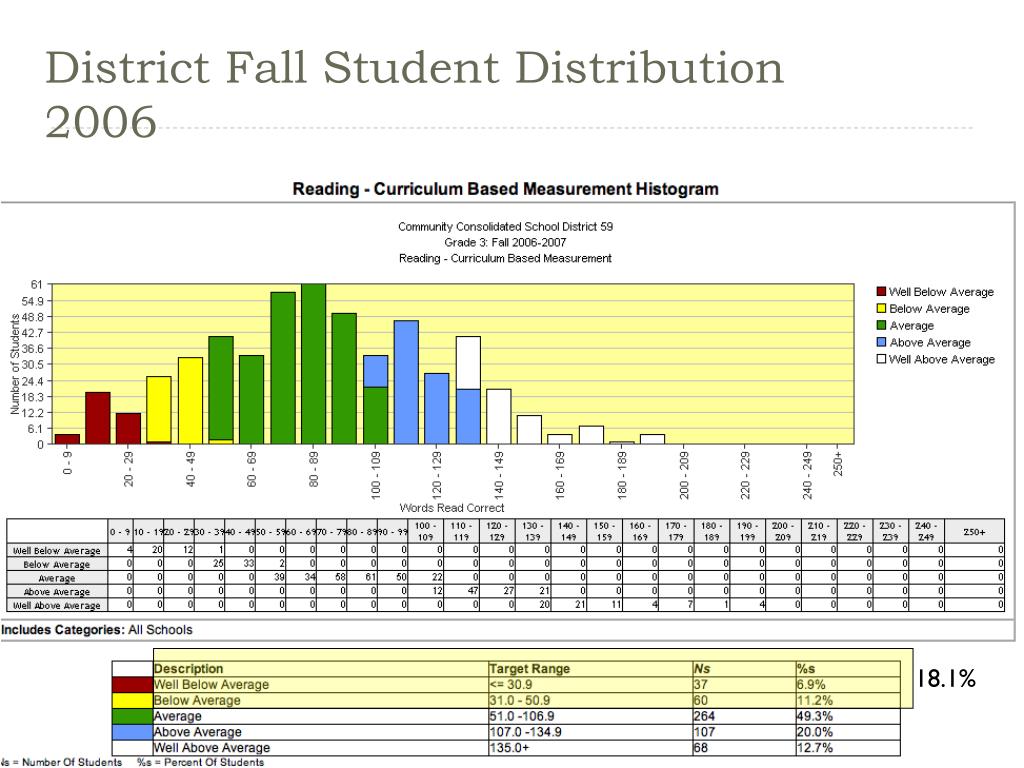Image resolution: width=1024 pixels, height=768 pixels.
Task: Click the yellow Below Average legend swatch
Action: point(881,308)
